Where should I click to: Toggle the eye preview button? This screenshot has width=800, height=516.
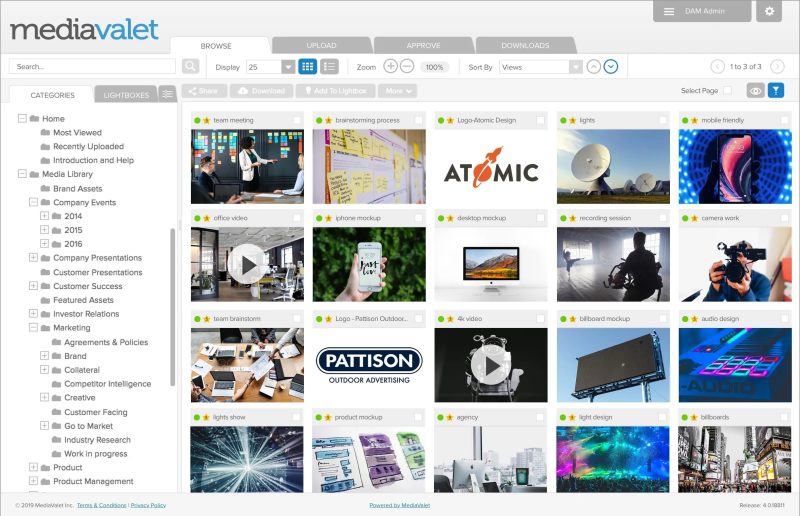[756, 91]
